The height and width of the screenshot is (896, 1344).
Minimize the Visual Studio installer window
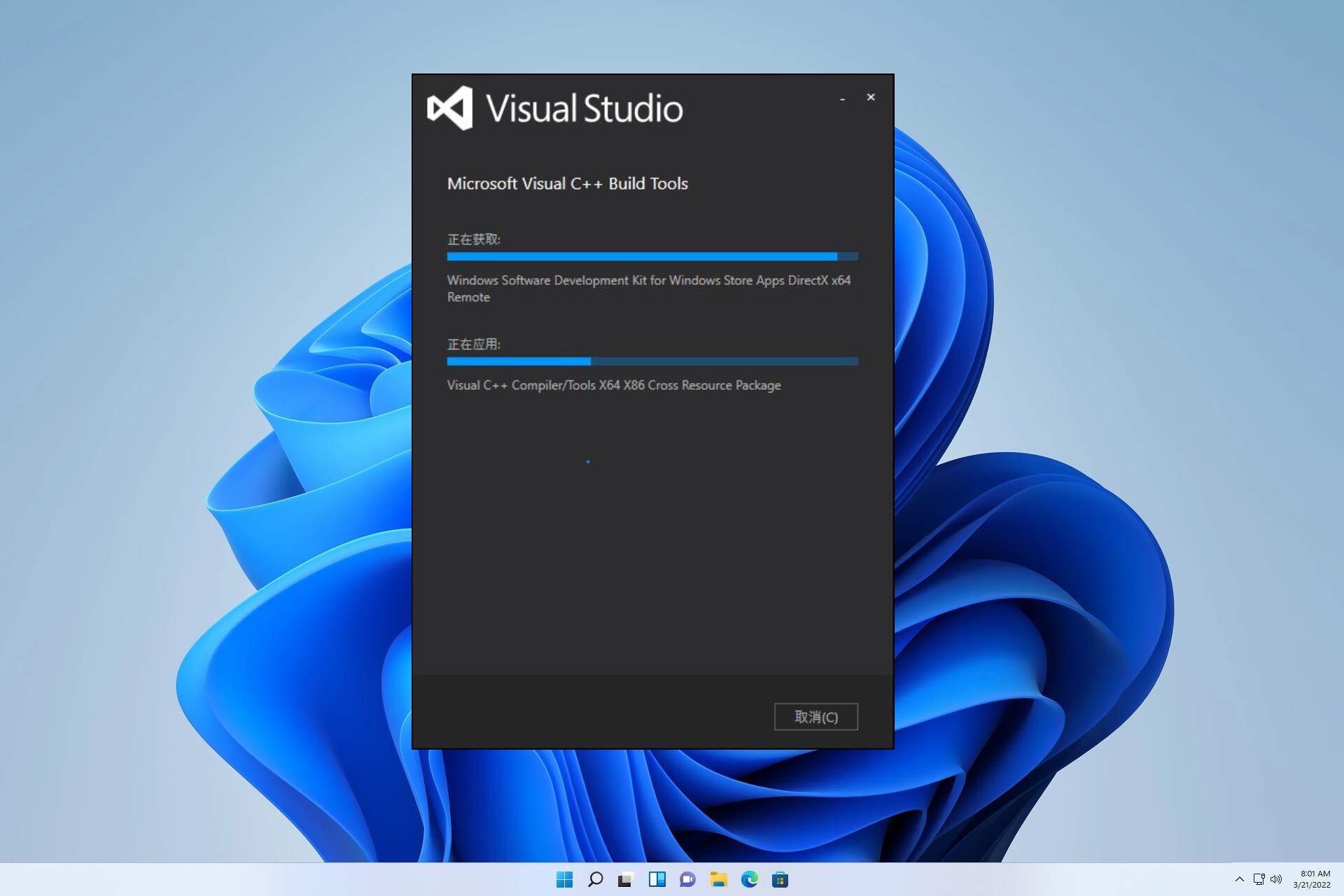coord(842,99)
